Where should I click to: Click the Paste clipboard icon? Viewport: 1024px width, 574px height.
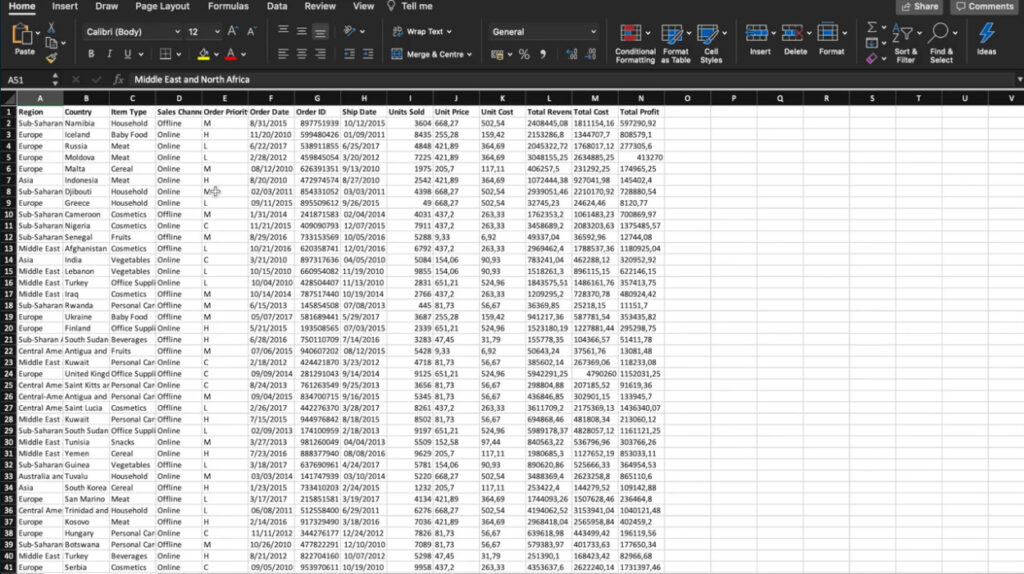coord(24,37)
